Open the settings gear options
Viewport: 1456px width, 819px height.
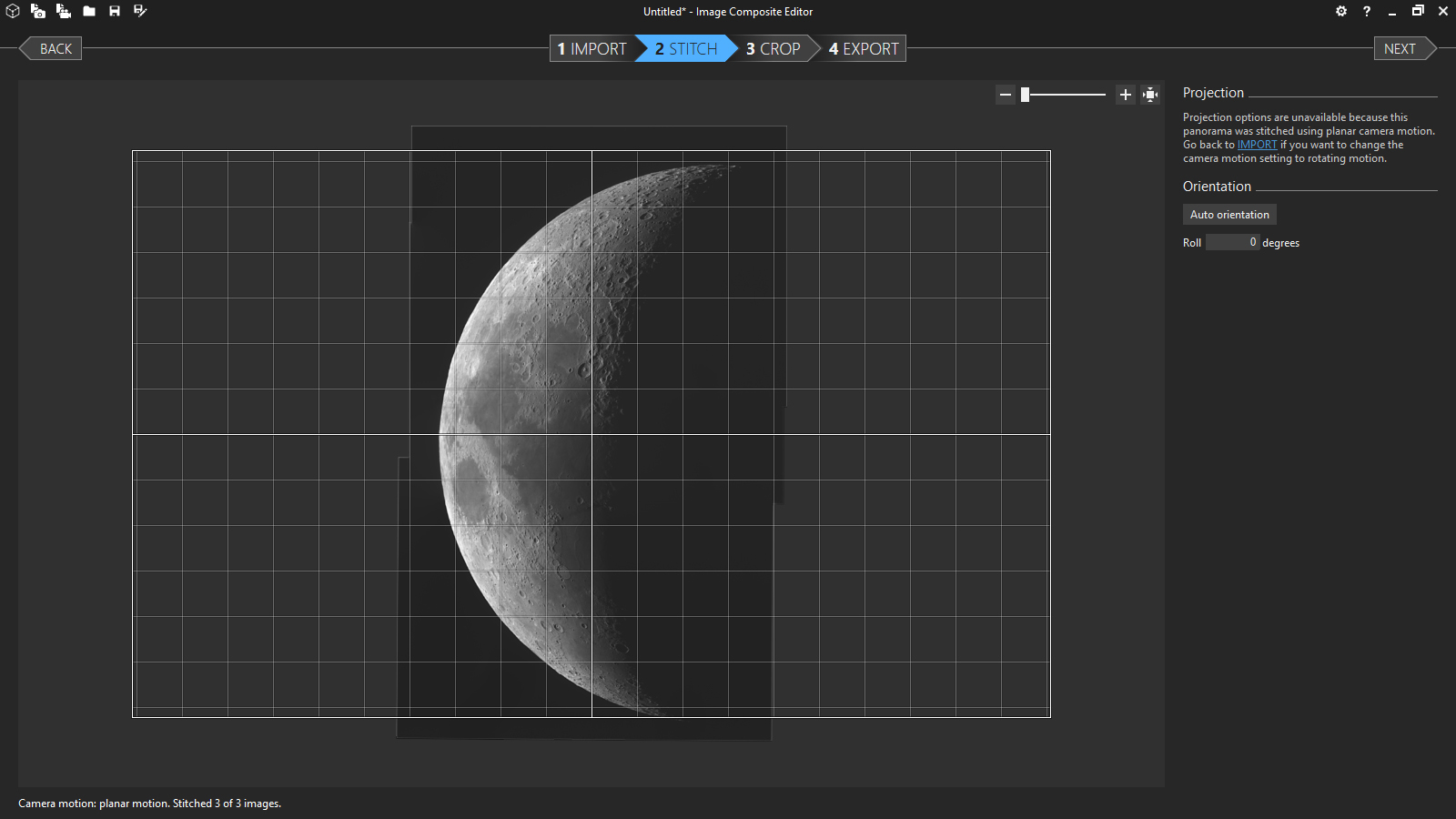[x=1341, y=11]
